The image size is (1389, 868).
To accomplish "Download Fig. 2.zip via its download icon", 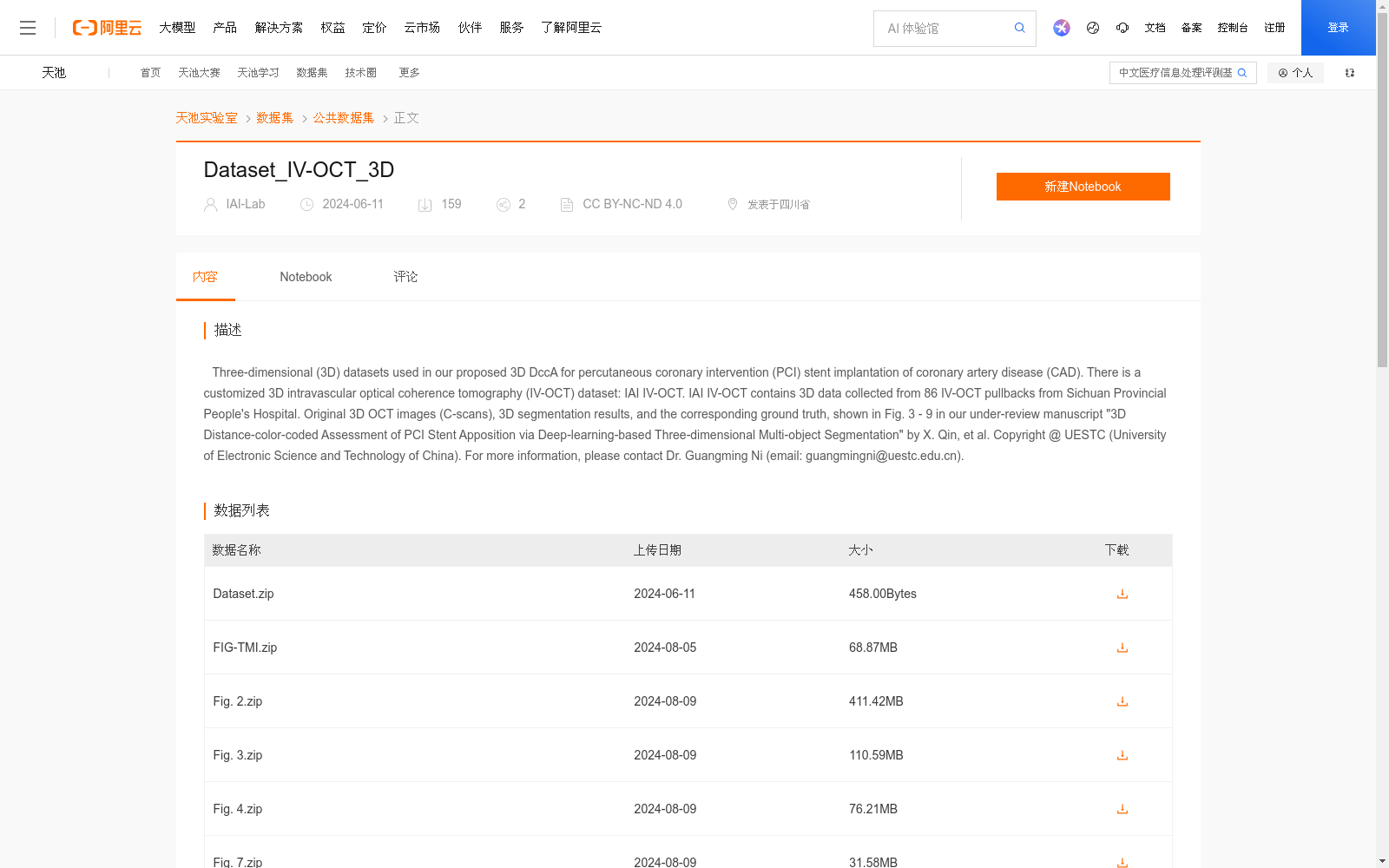I will pos(1122,701).
